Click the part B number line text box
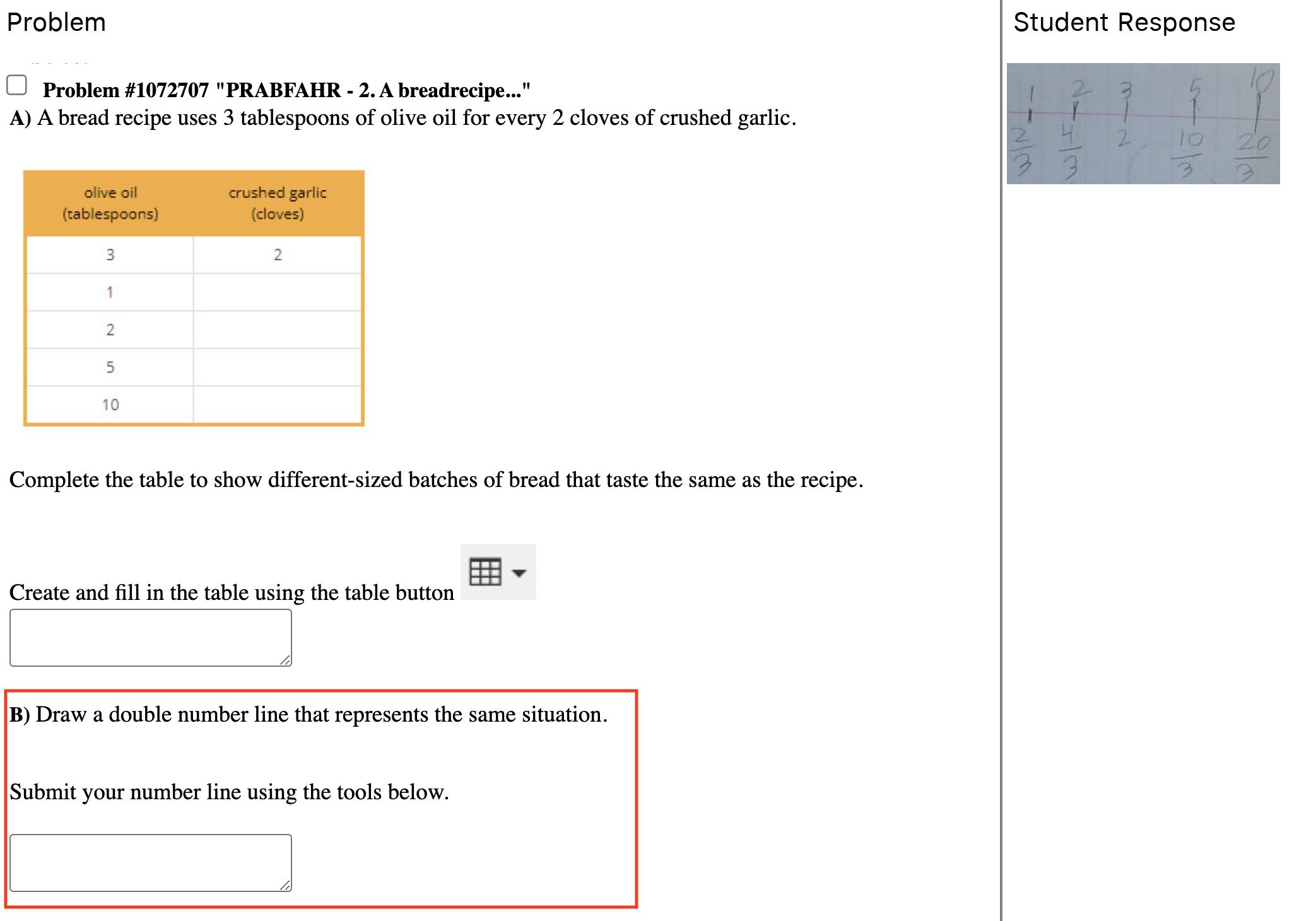 (x=150, y=862)
